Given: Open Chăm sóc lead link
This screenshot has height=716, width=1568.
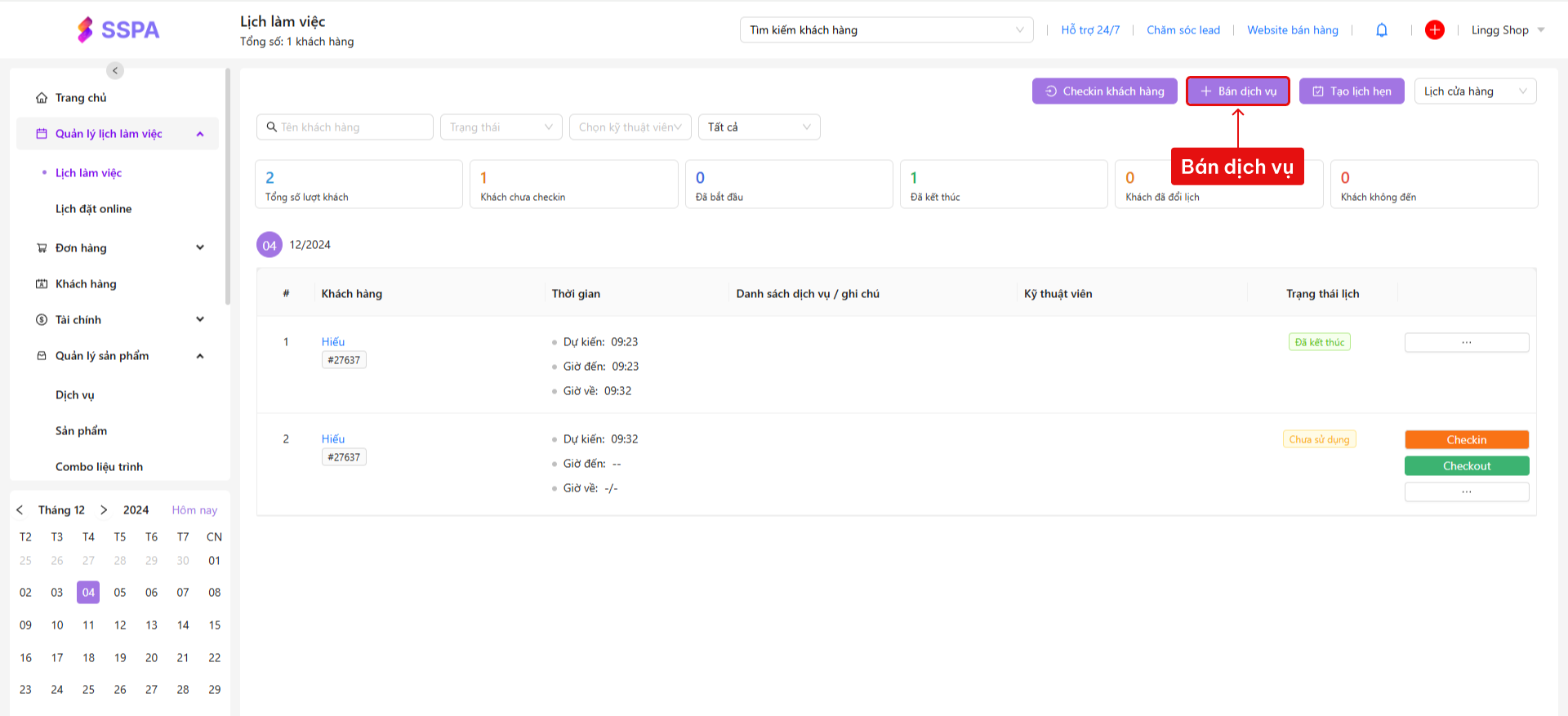Looking at the screenshot, I should tap(1183, 30).
